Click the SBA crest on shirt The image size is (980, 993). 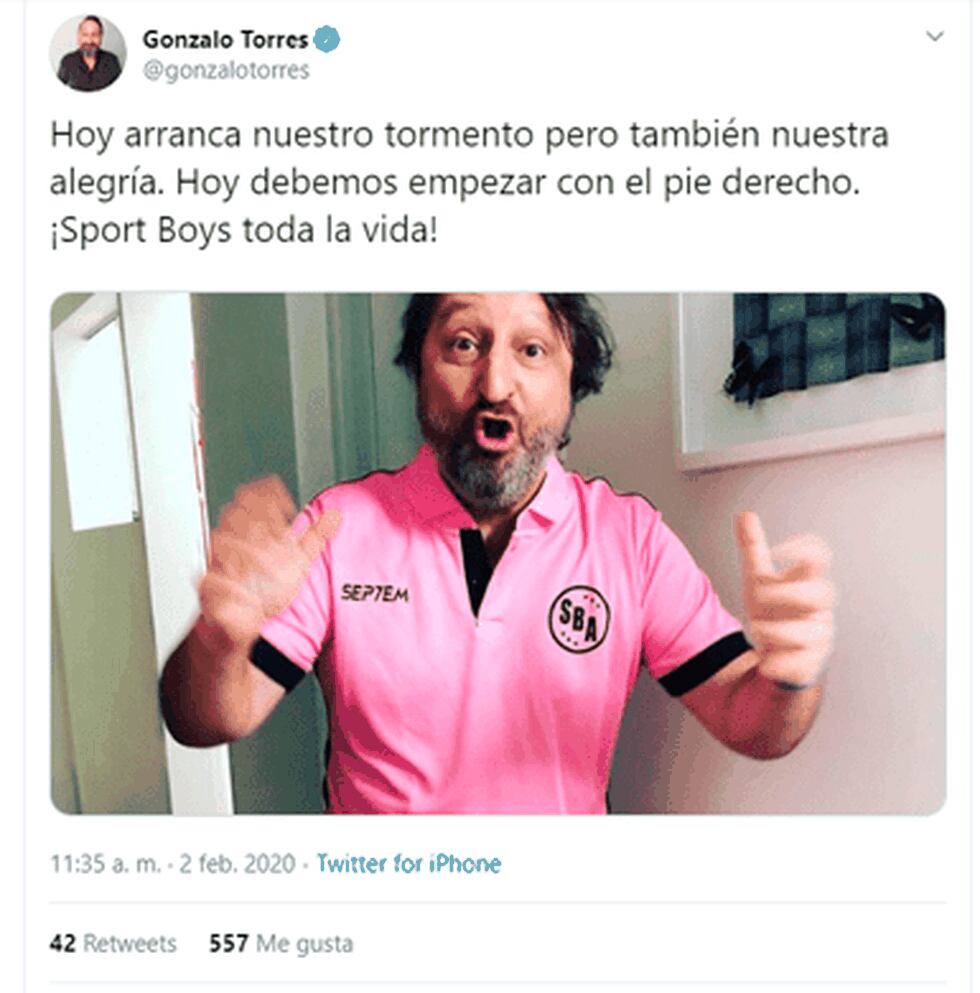(x=579, y=619)
